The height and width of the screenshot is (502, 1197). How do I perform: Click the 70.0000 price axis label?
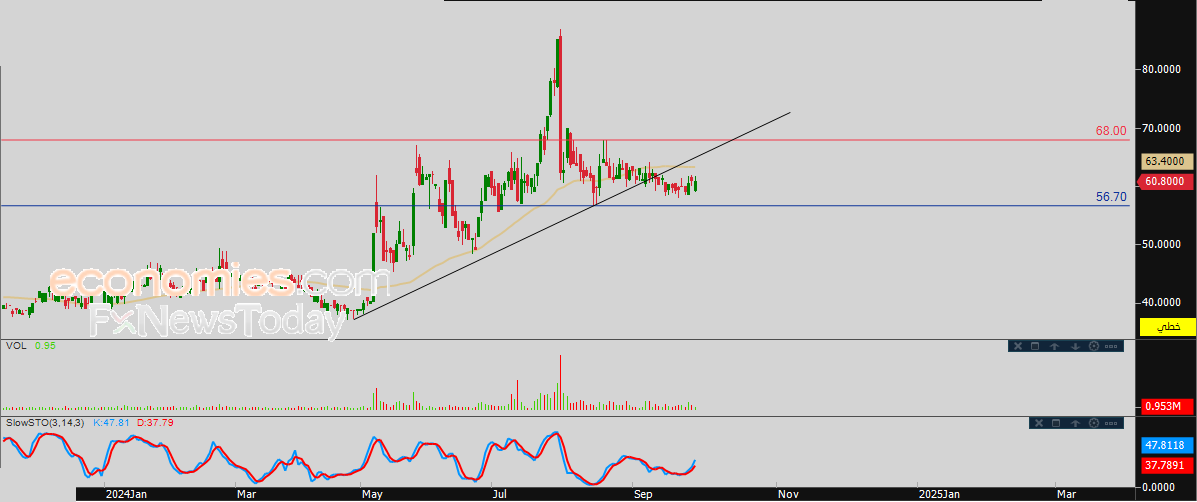[1161, 128]
